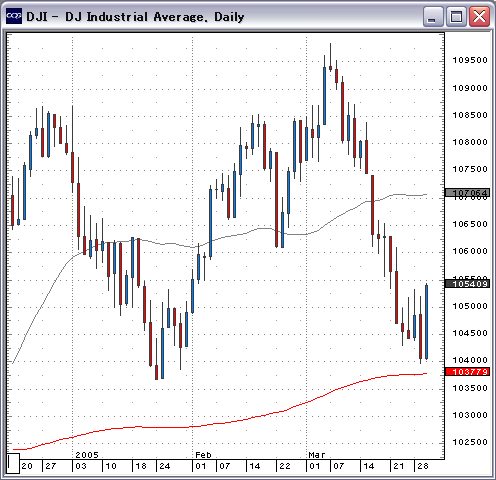
Task: Click the 108500 price axis label
Action: click(x=470, y=115)
